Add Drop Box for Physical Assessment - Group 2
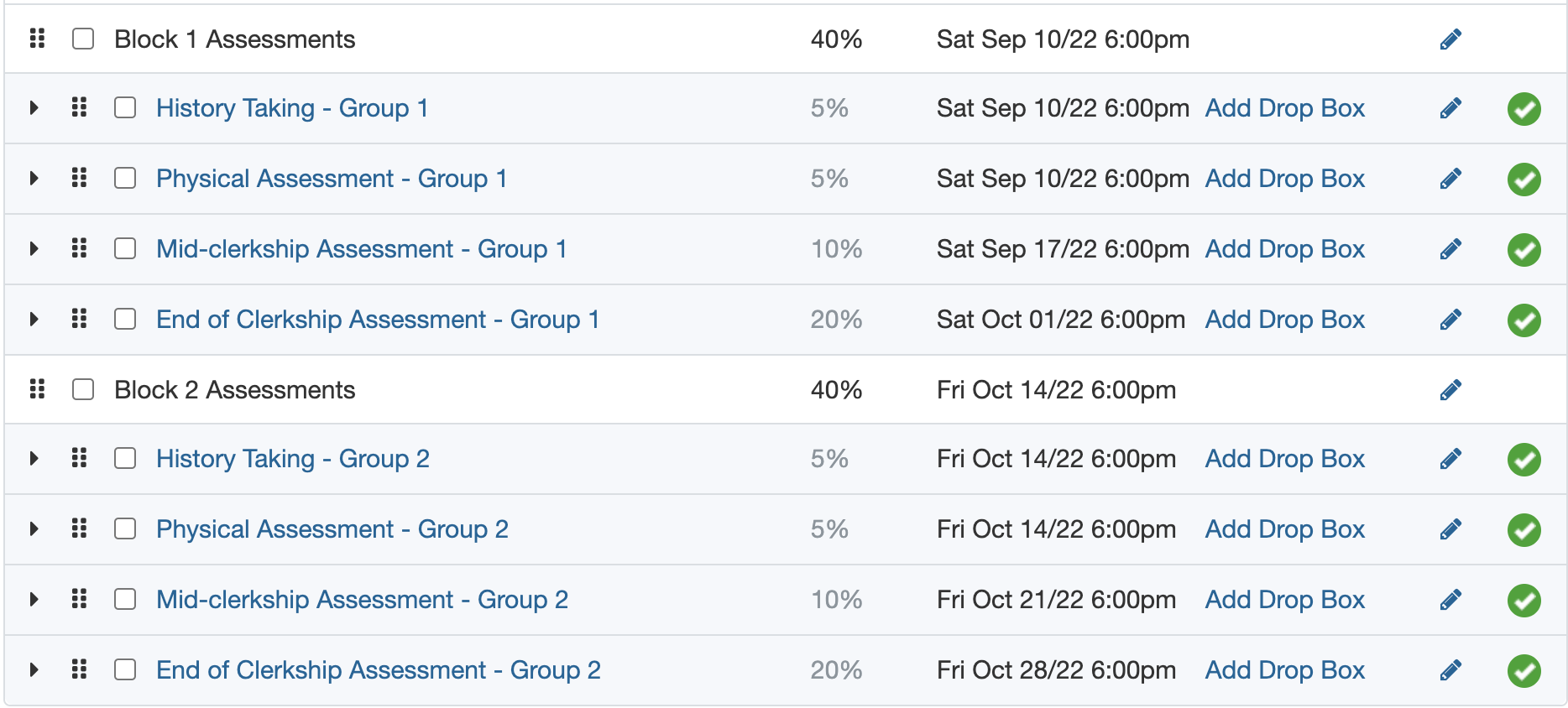Viewport: 1568px width, 708px height. (x=1284, y=529)
